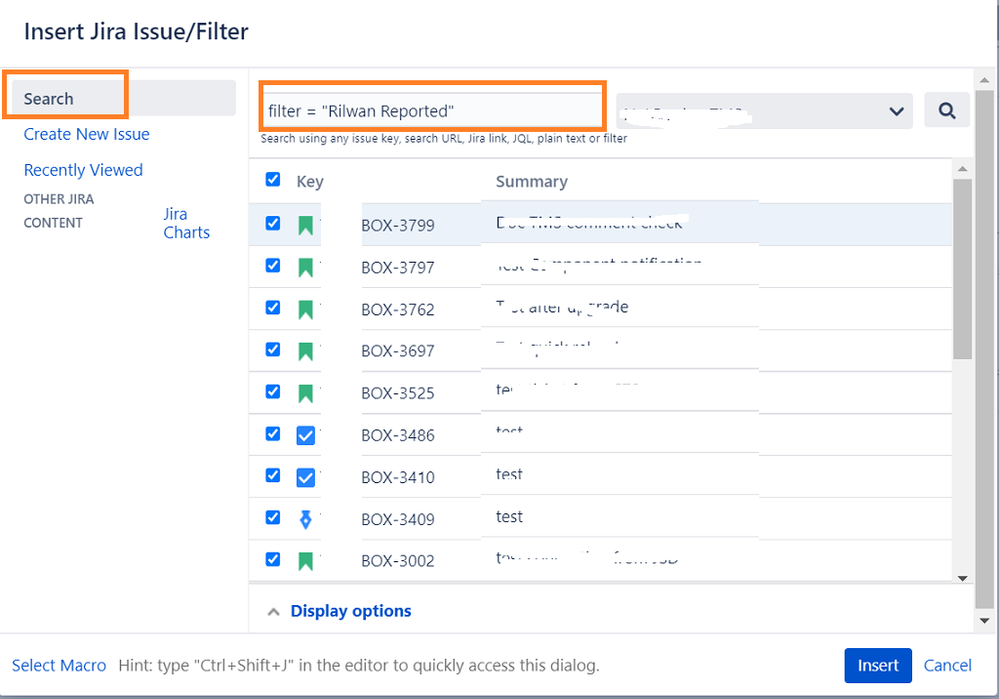The height and width of the screenshot is (699, 999).
Task: Toggle the select-all checkbox beside Key header
Action: point(273,179)
